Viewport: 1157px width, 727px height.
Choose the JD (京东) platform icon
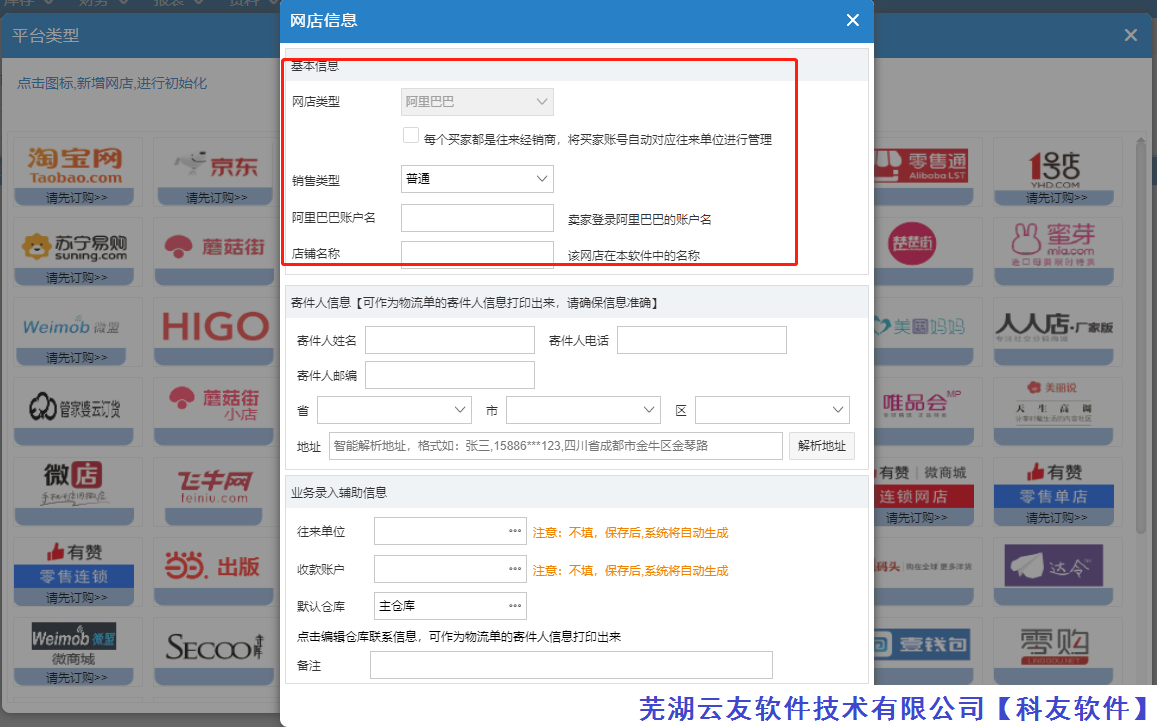click(x=215, y=165)
